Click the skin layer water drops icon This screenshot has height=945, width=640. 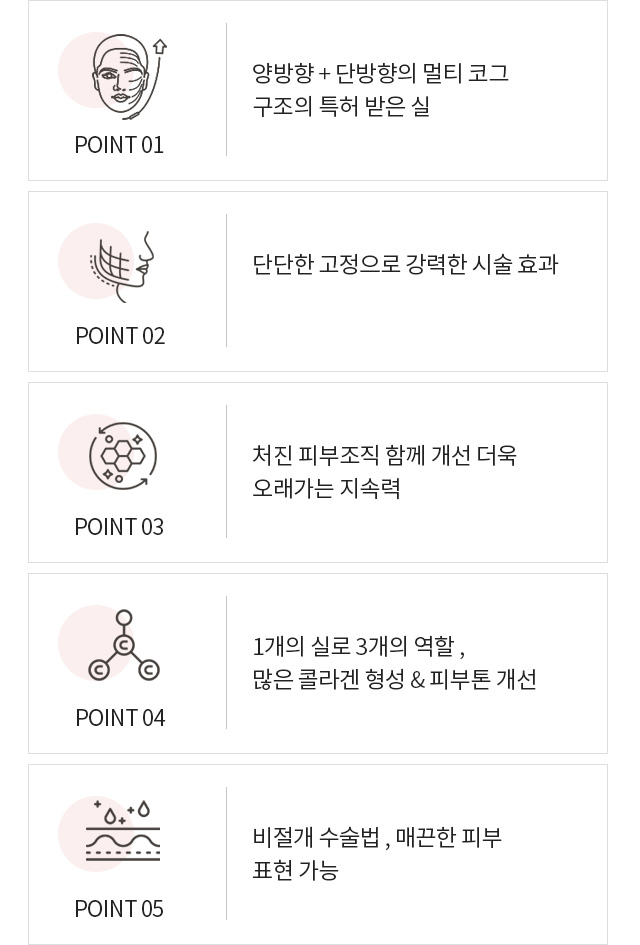(123, 832)
